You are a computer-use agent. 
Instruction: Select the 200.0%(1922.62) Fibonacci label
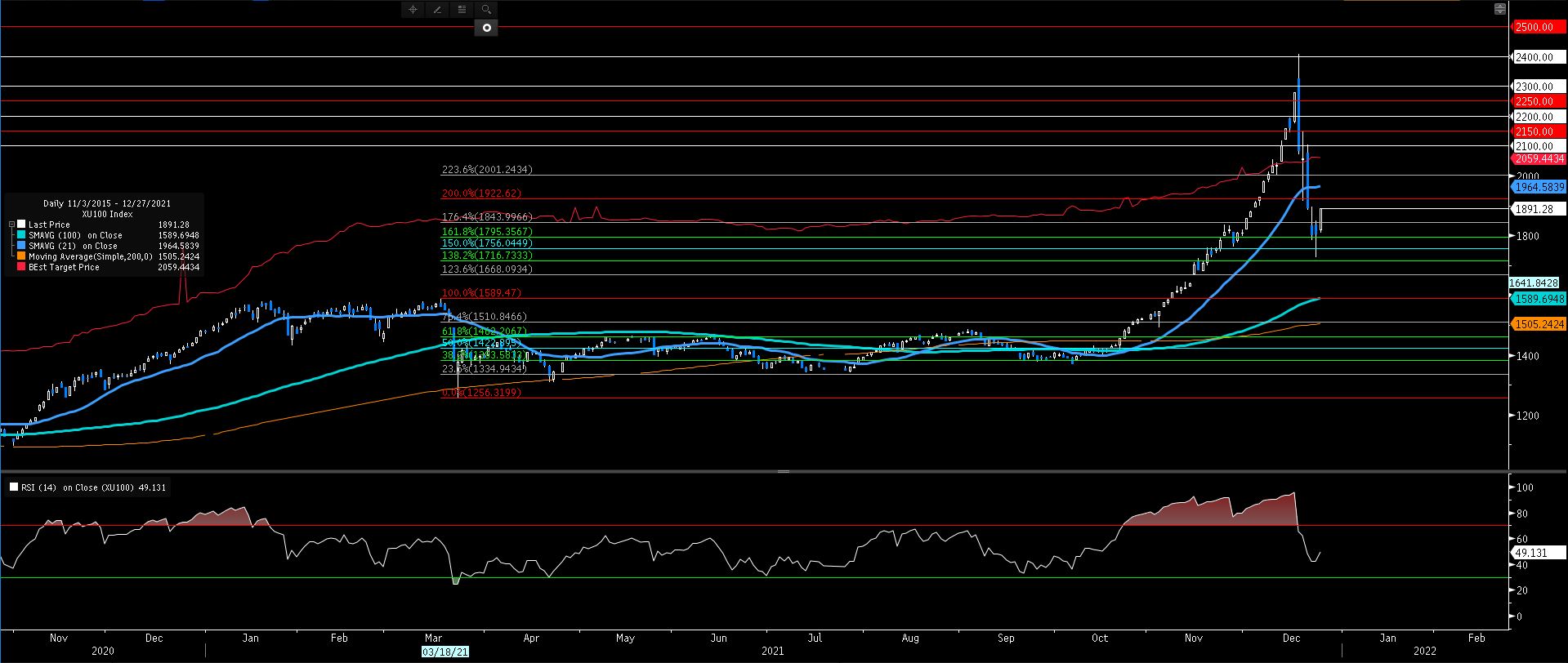481,194
